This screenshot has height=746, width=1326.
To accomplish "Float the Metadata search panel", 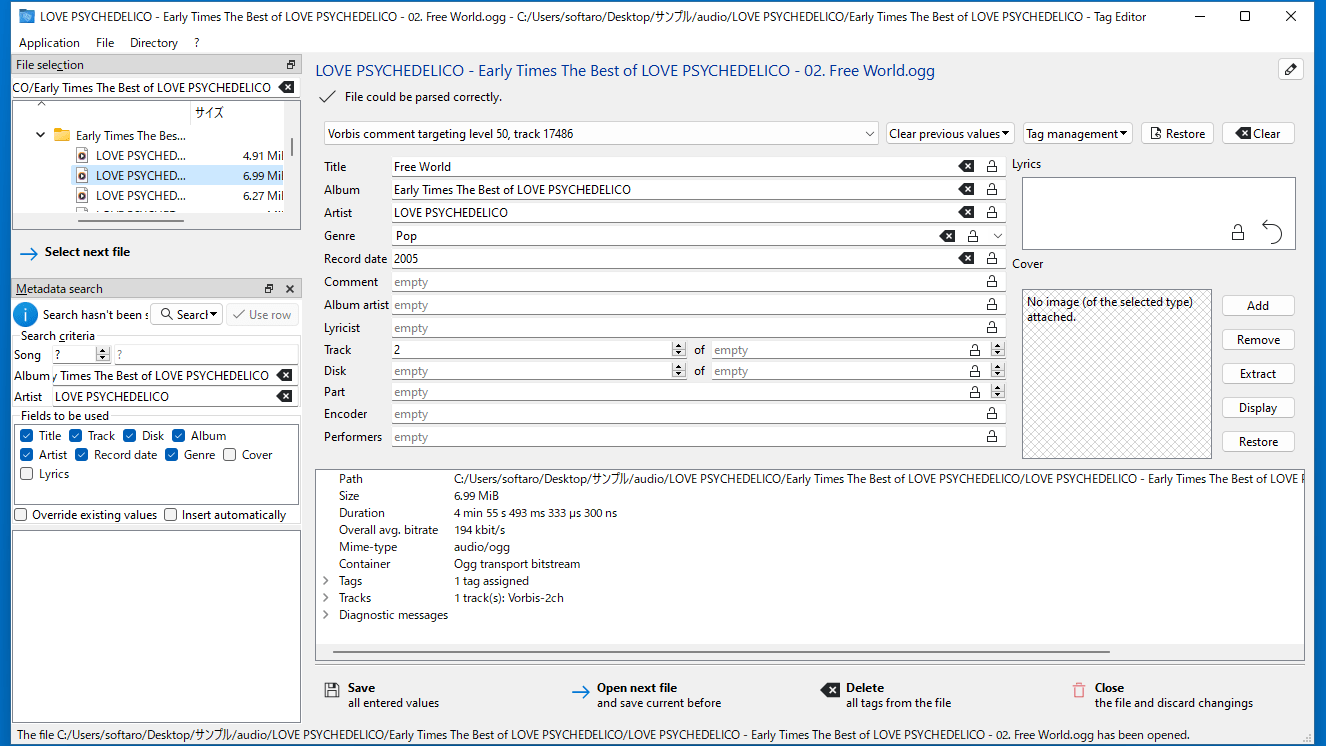I will point(269,289).
